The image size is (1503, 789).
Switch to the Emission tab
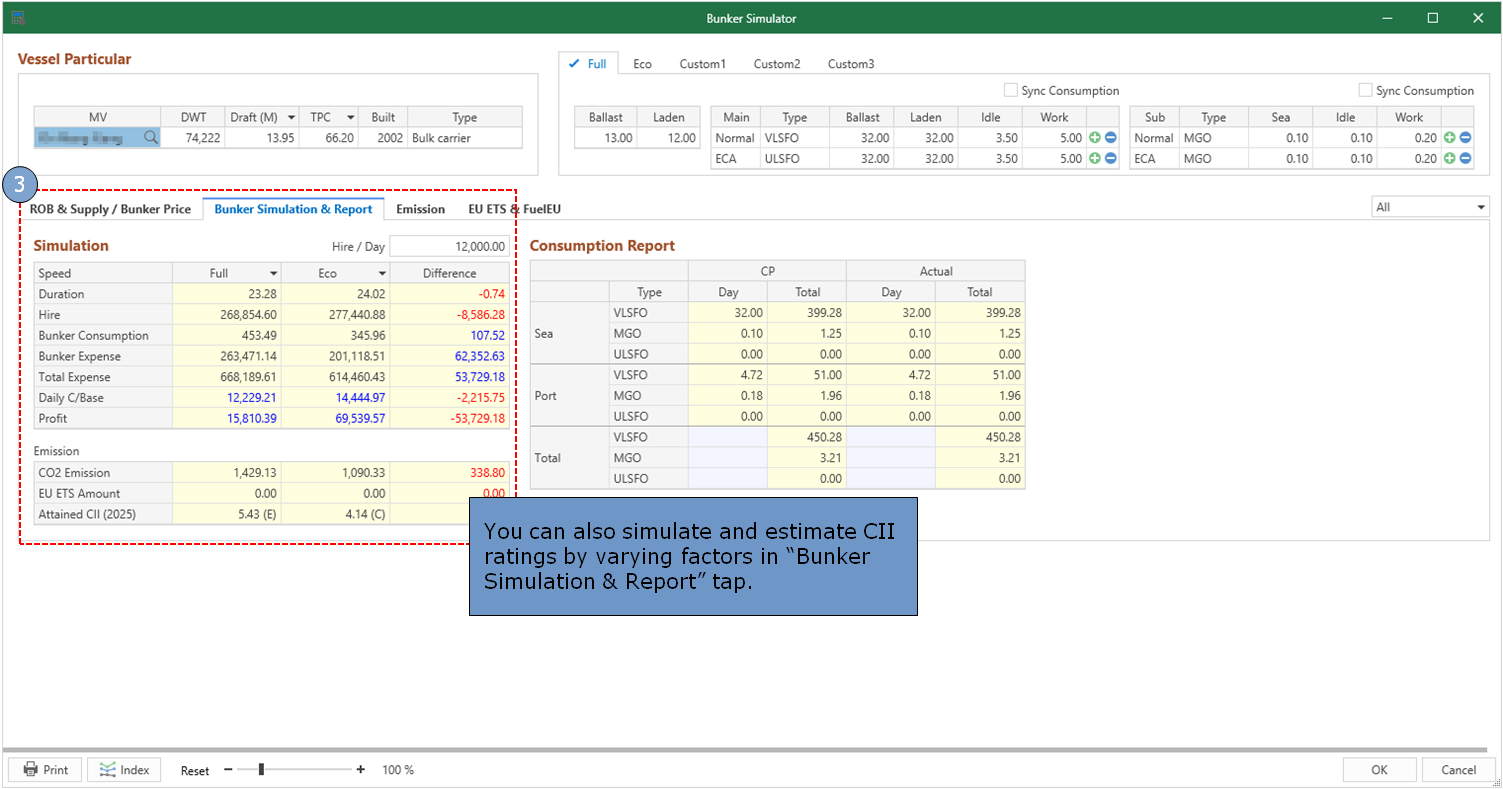pos(420,209)
